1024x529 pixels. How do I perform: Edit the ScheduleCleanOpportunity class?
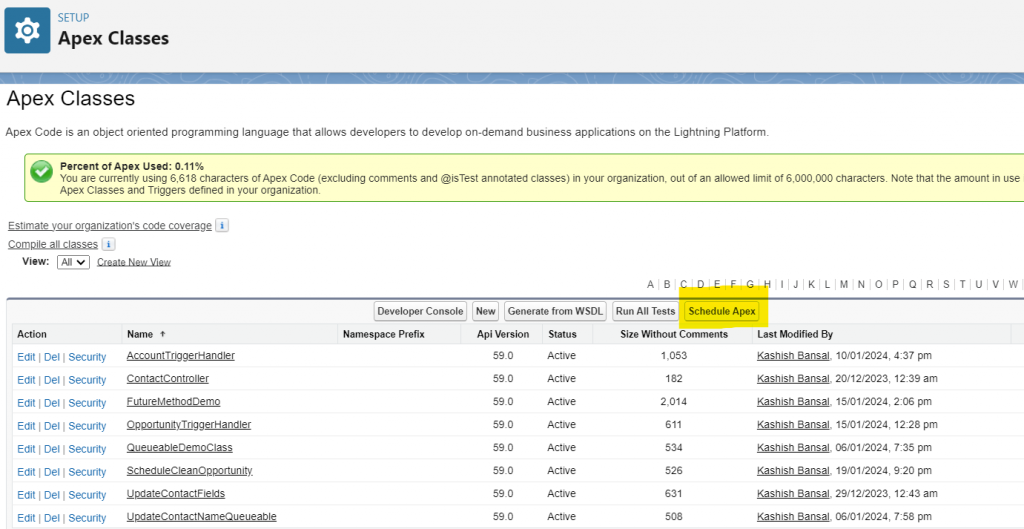pyautogui.click(x=26, y=472)
